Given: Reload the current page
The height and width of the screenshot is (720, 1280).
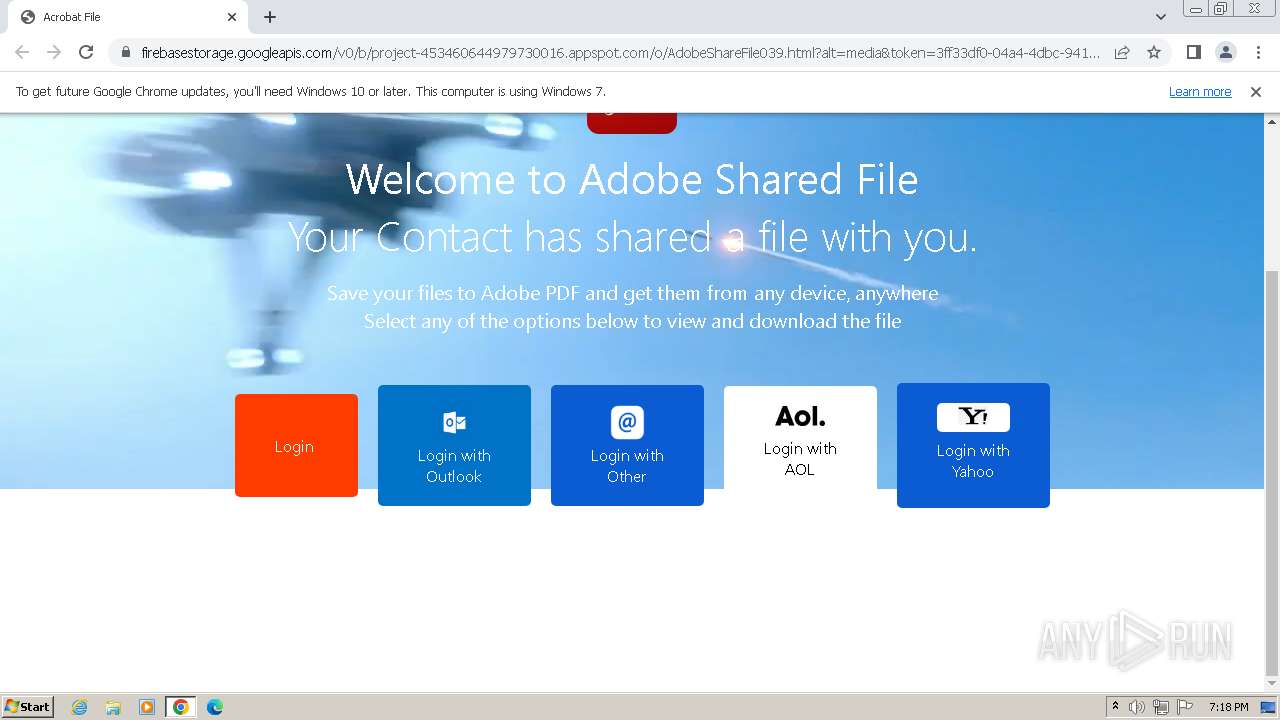Looking at the screenshot, I should (x=86, y=52).
